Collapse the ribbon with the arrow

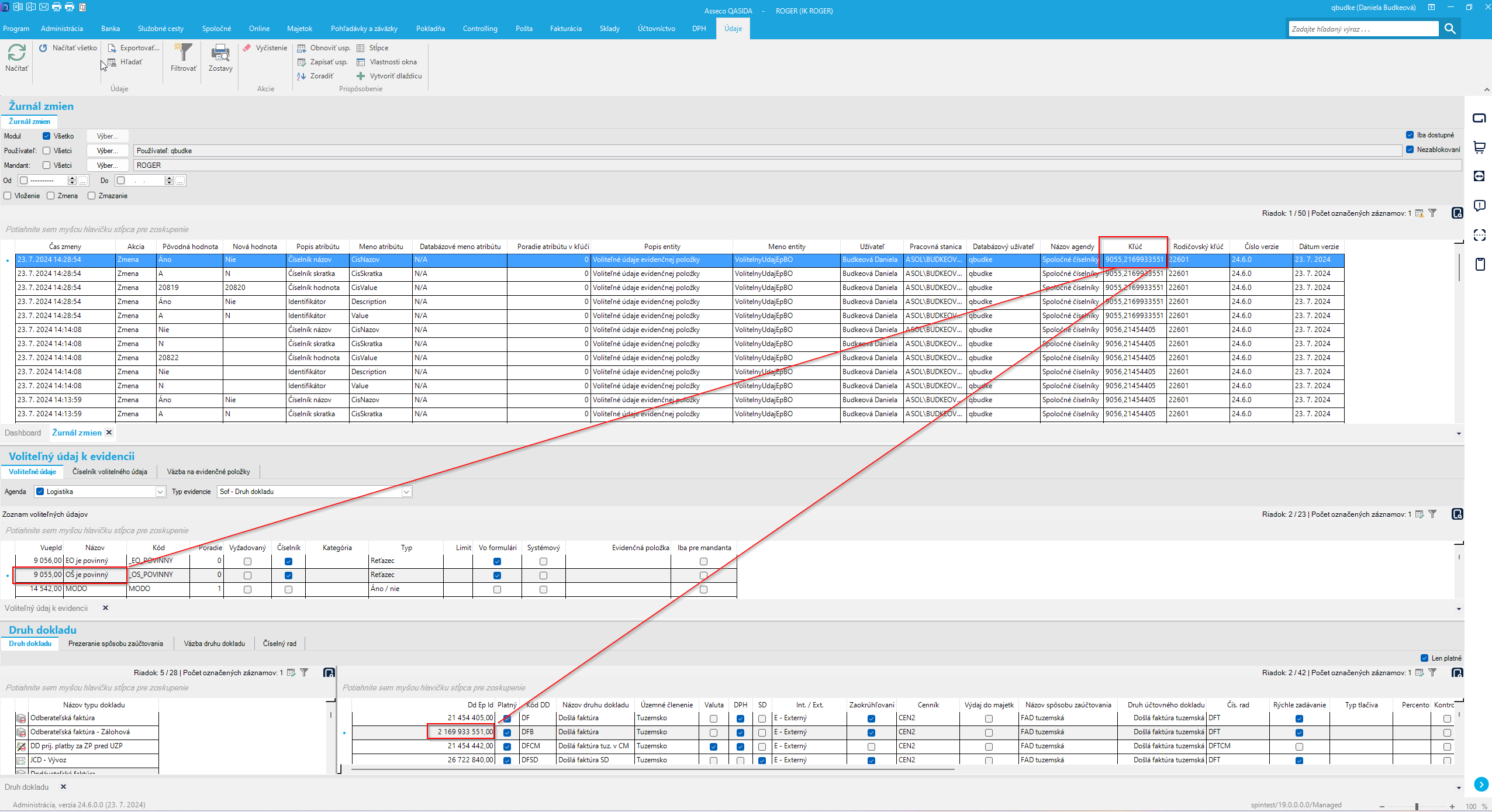tap(1487, 89)
